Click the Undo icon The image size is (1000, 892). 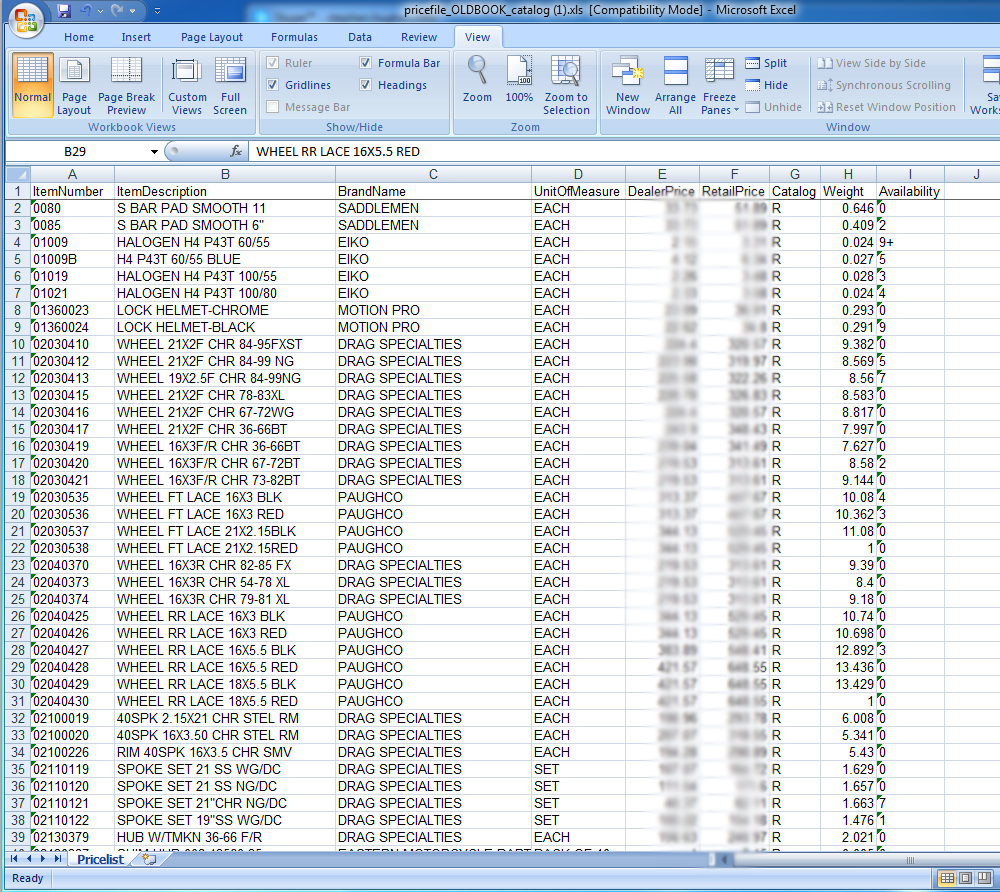click(86, 11)
